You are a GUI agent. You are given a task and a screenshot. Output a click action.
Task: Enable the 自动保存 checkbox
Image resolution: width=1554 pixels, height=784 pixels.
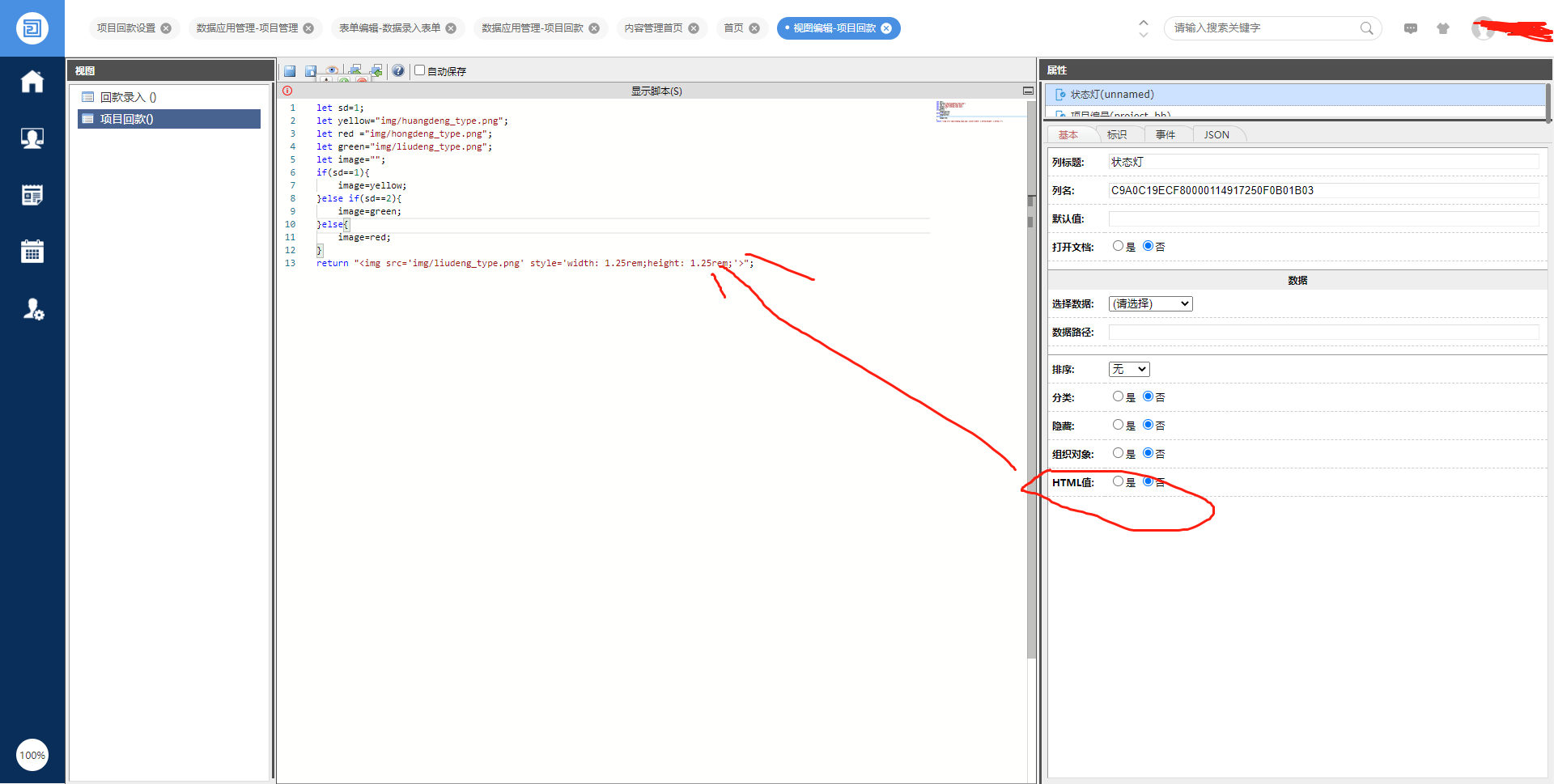point(420,70)
